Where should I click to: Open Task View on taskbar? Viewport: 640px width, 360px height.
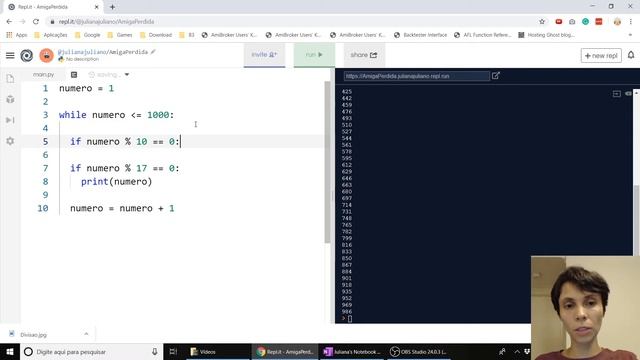point(173,351)
